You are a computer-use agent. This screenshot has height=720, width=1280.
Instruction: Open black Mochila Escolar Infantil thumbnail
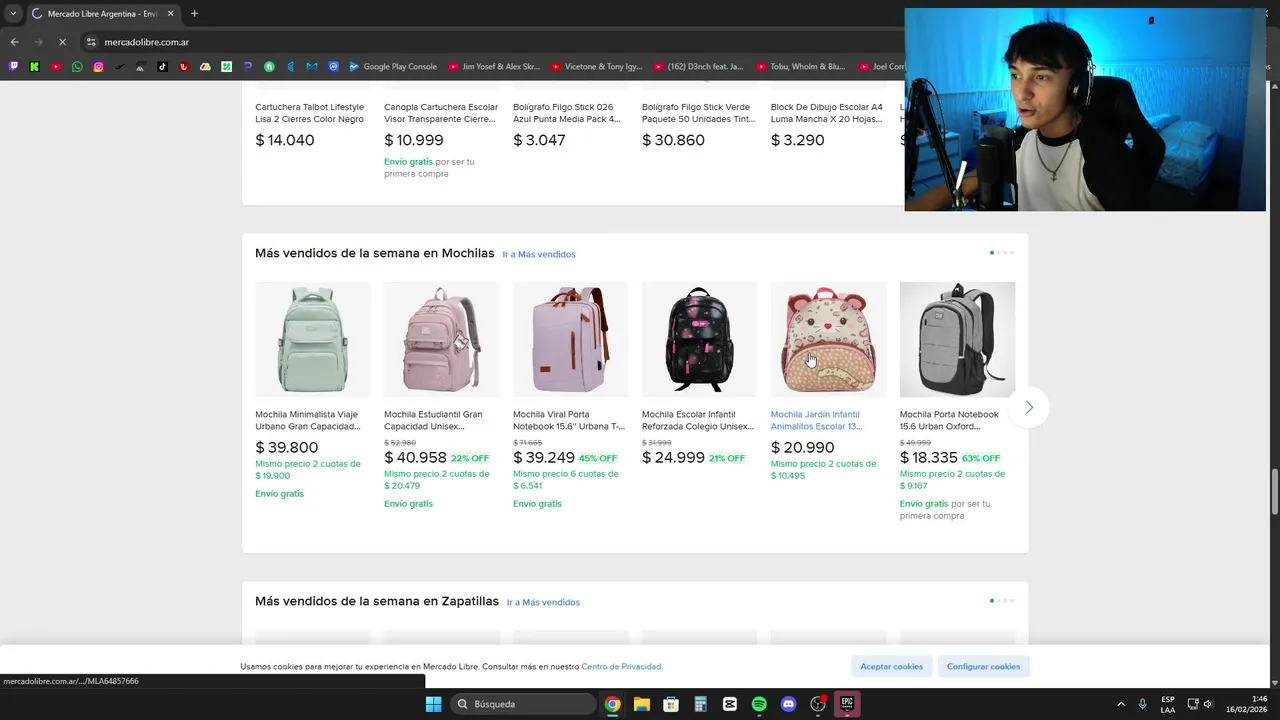pos(700,339)
